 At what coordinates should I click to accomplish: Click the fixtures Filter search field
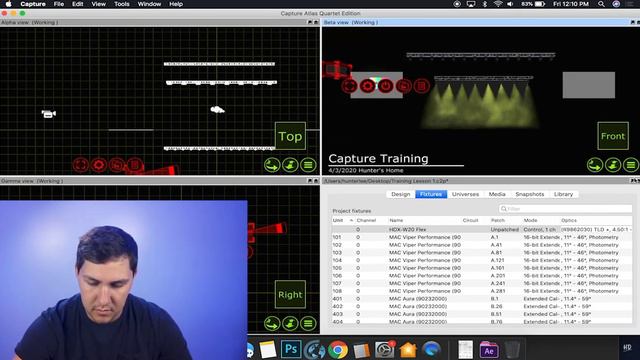(x=565, y=209)
